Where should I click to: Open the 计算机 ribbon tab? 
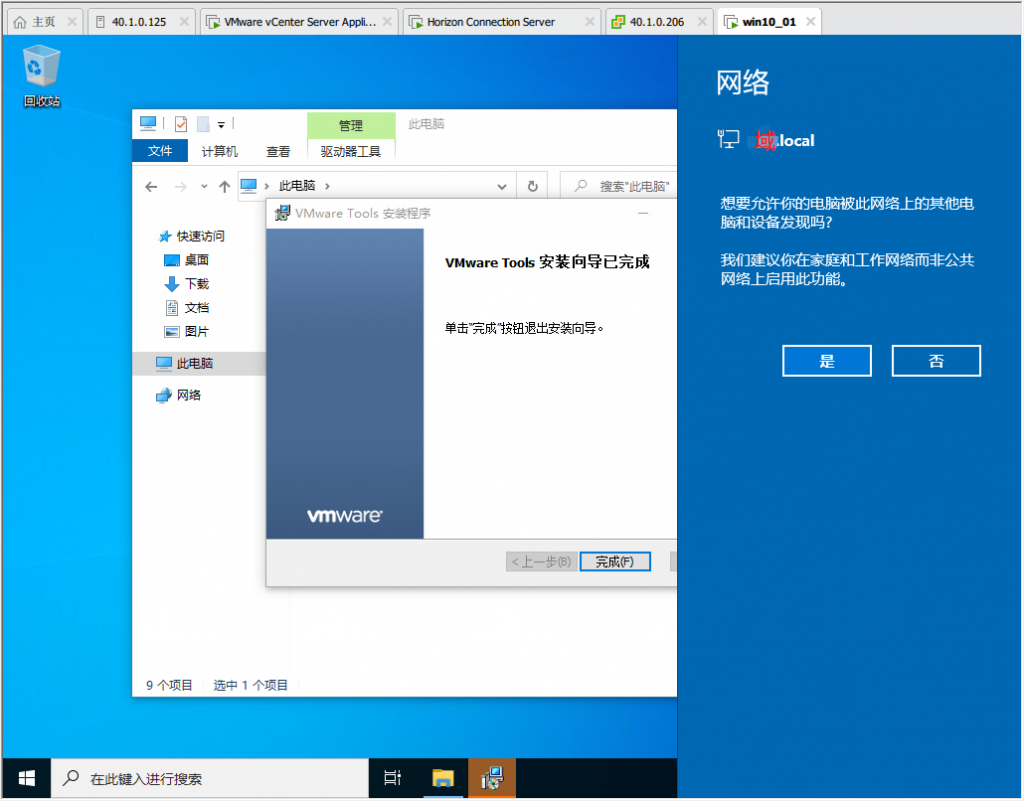[x=219, y=151]
